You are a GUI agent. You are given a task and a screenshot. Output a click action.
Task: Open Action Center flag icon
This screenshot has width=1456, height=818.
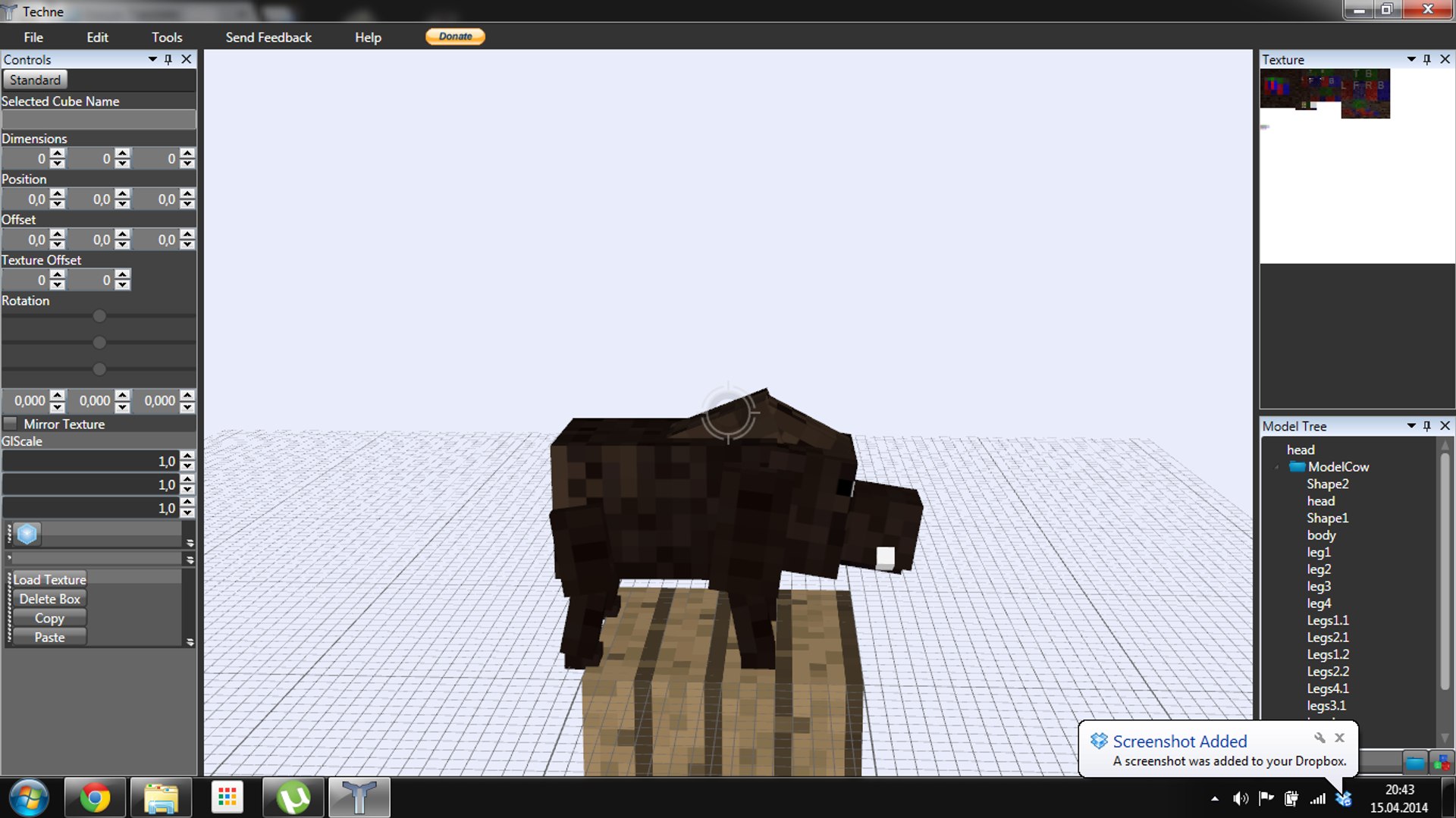pos(1266,798)
